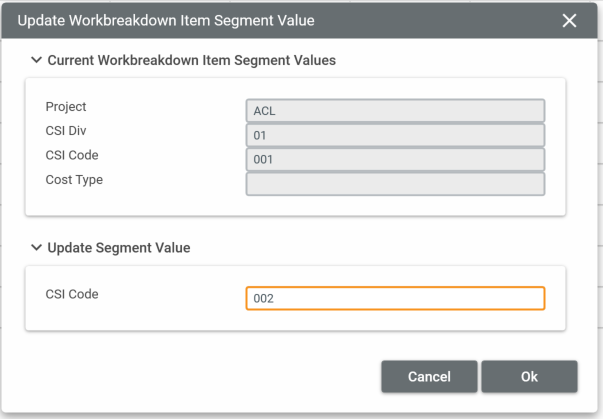Collapse the Update Segment Value chevron
Screen dimensions: 603x419
click(37, 247)
